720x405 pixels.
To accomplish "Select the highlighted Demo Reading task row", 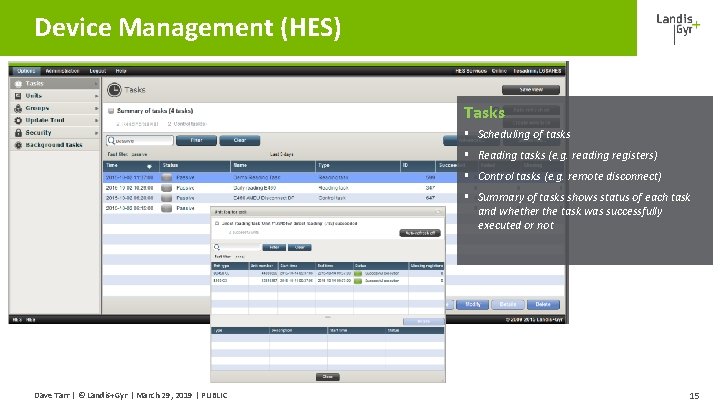I will (280, 178).
